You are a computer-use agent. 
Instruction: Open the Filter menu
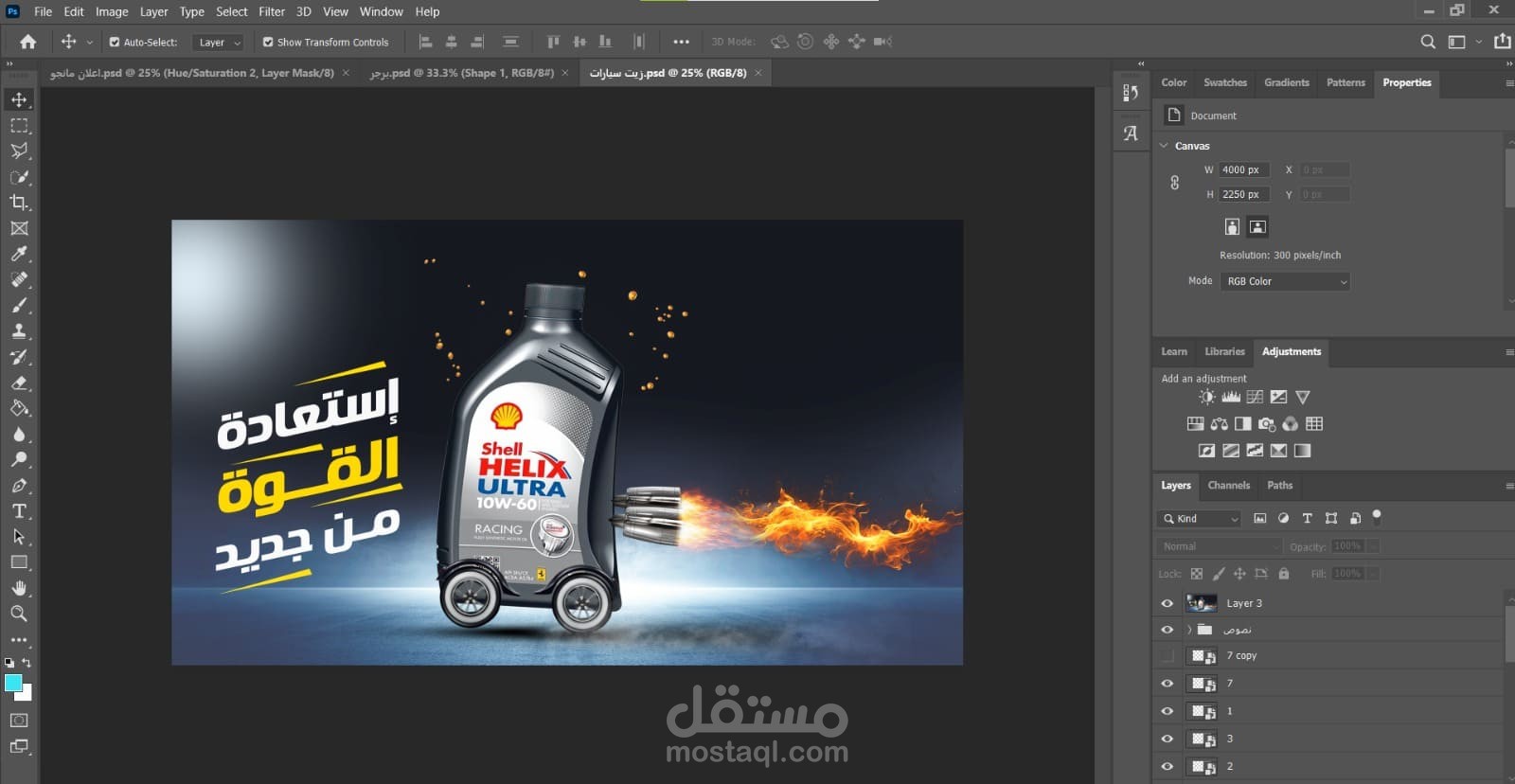[x=272, y=11]
